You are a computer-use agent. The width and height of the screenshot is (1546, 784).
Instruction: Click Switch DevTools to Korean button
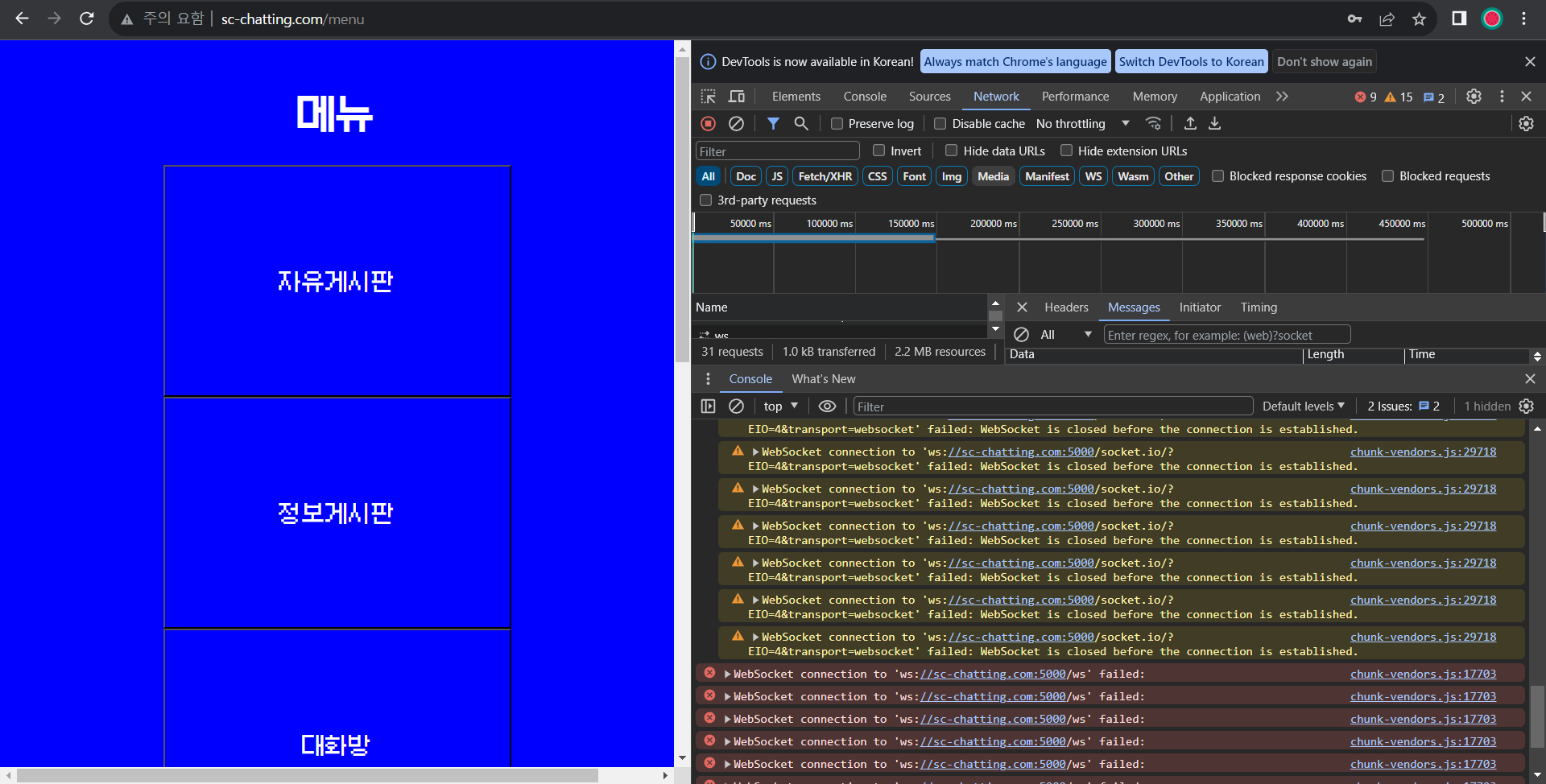[x=1191, y=62]
